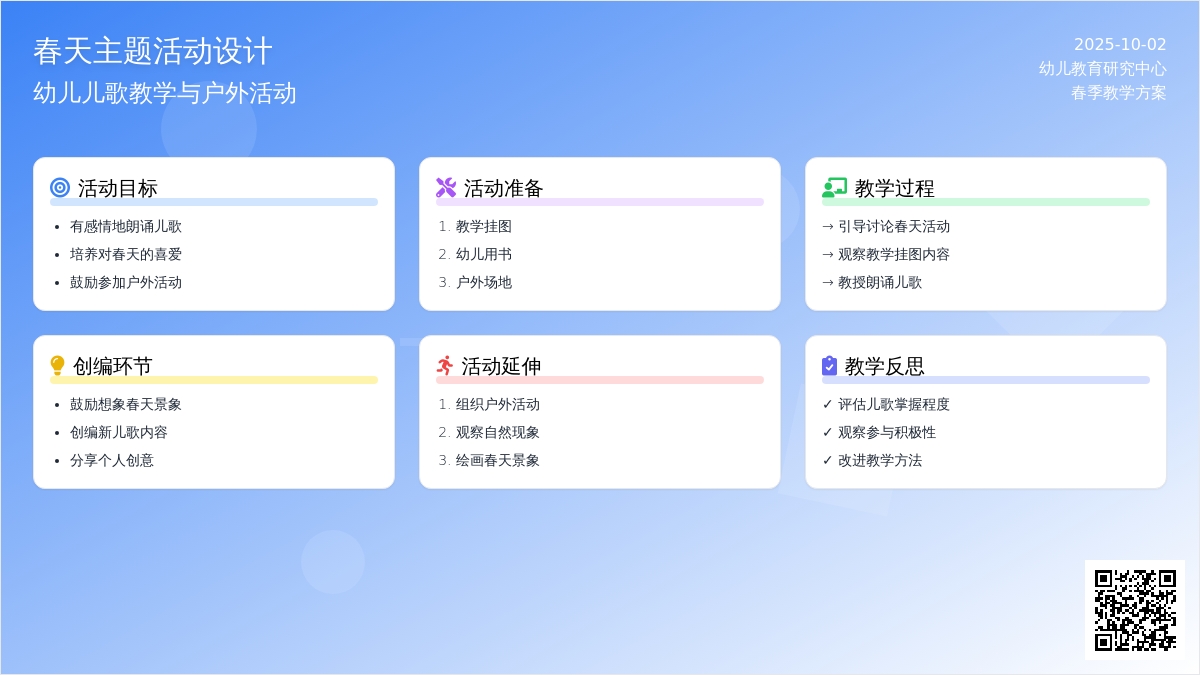Select the 活动目标 card heading
1200x675 pixels.
pos(118,188)
